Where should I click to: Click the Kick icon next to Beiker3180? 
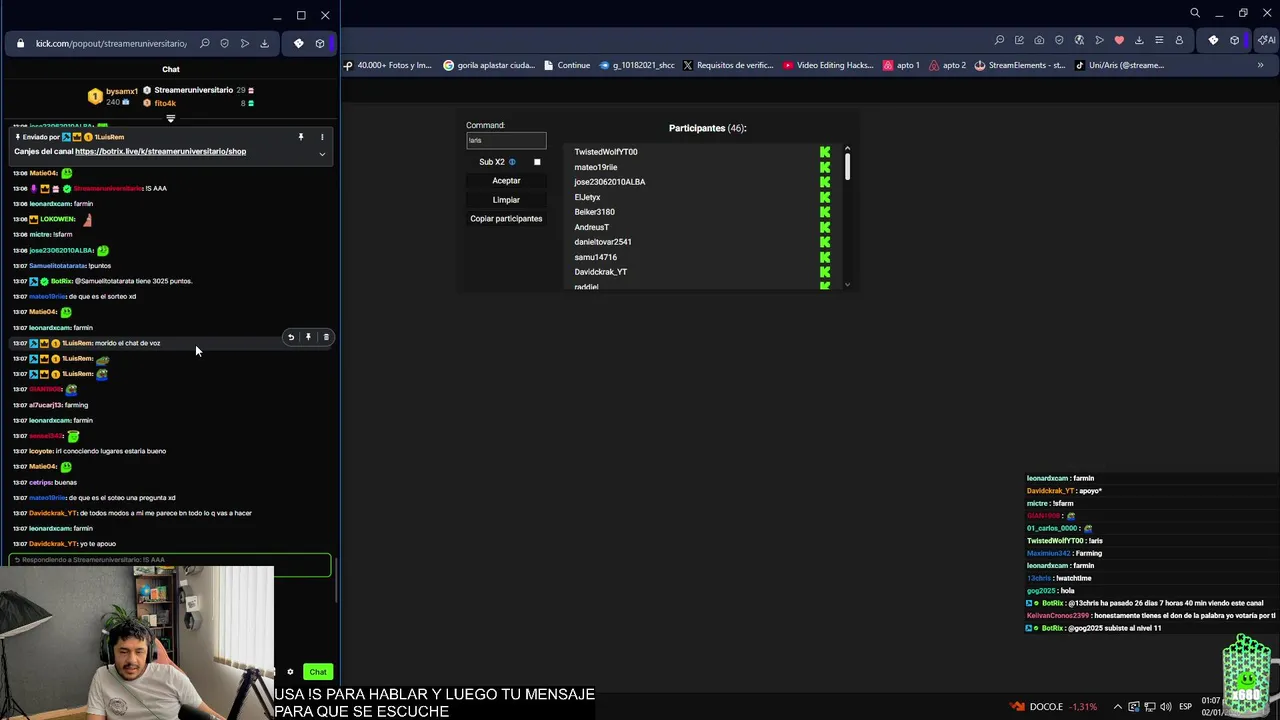pyautogui.click(x=825, y=212)
